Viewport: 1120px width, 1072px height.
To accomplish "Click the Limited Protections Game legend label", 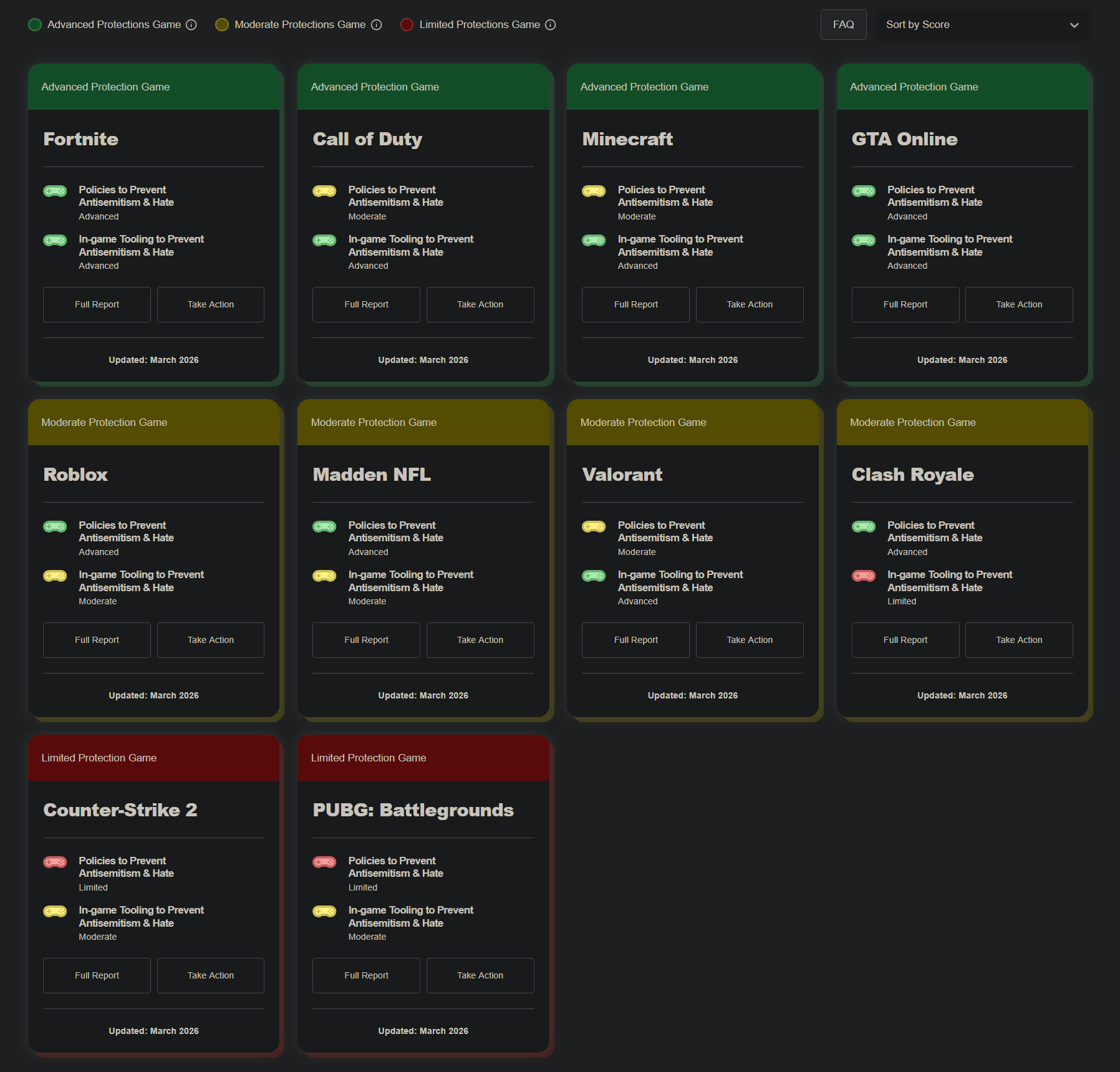I will (480, 25).
